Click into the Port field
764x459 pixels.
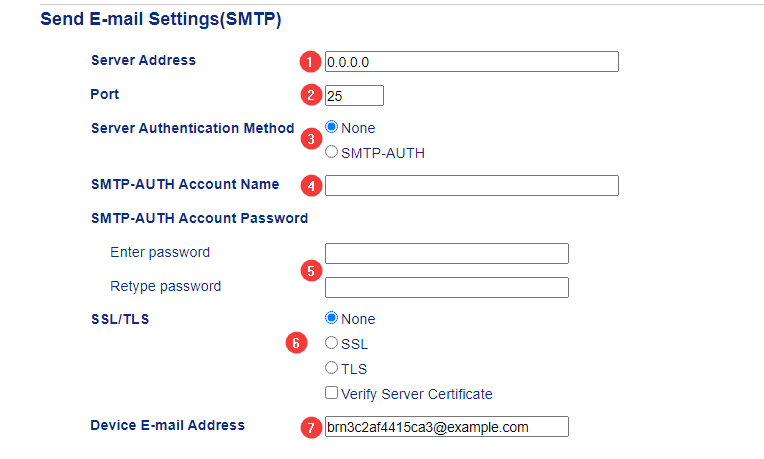tap(354, 96)
